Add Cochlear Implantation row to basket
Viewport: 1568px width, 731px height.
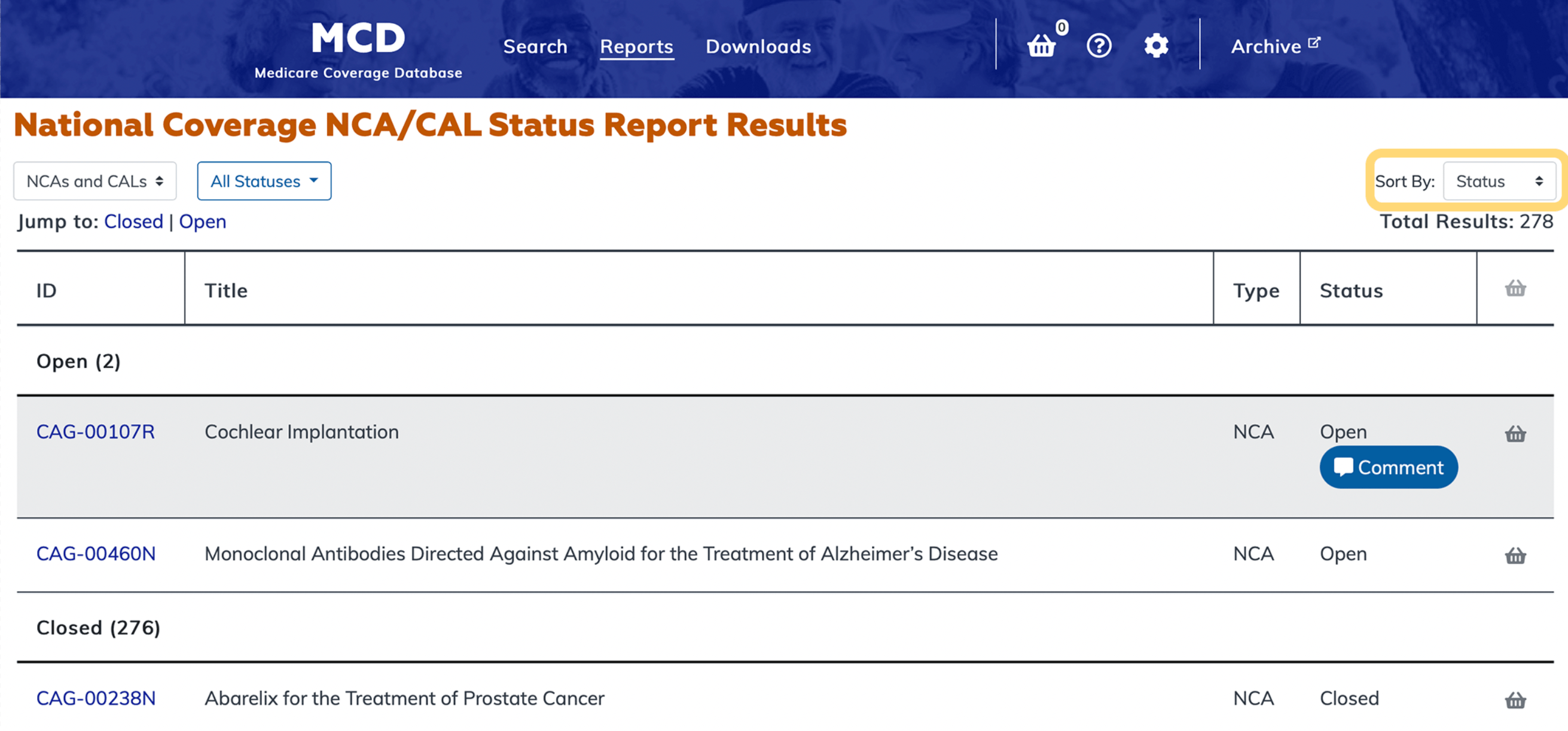1515,434
